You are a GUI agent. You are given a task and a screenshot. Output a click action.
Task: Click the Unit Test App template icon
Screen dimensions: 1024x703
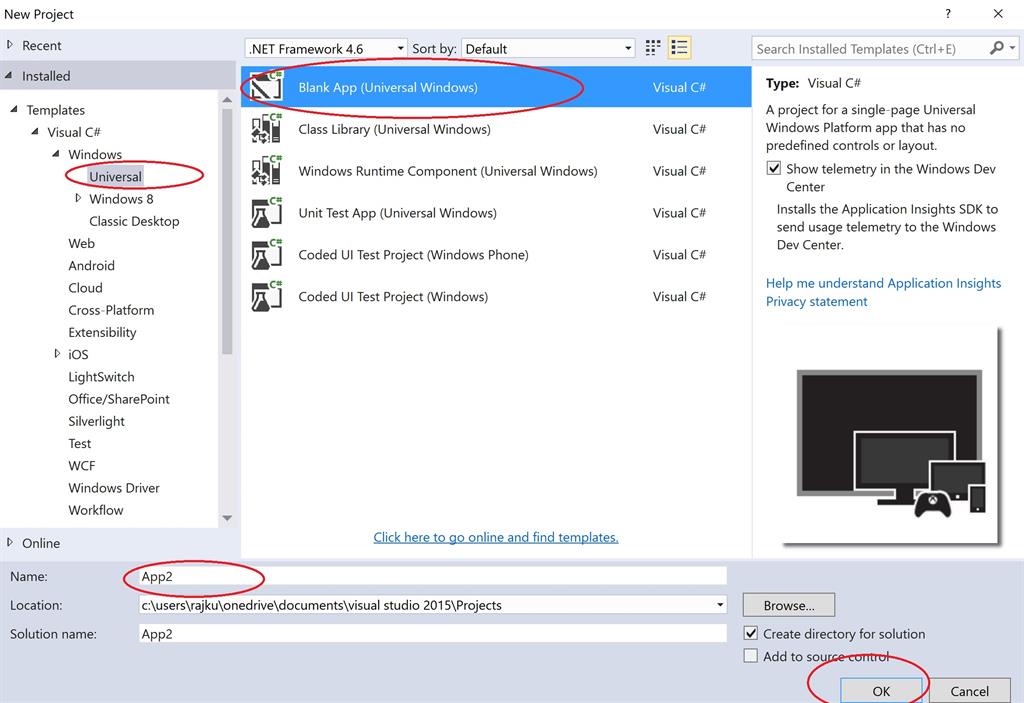267,212
